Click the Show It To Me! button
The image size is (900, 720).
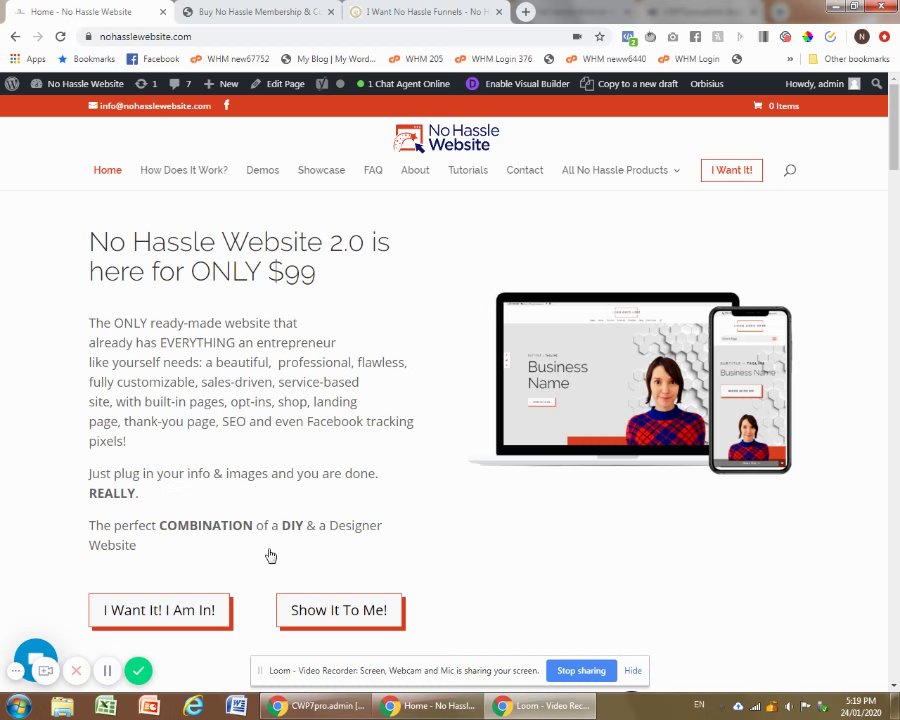339,610
